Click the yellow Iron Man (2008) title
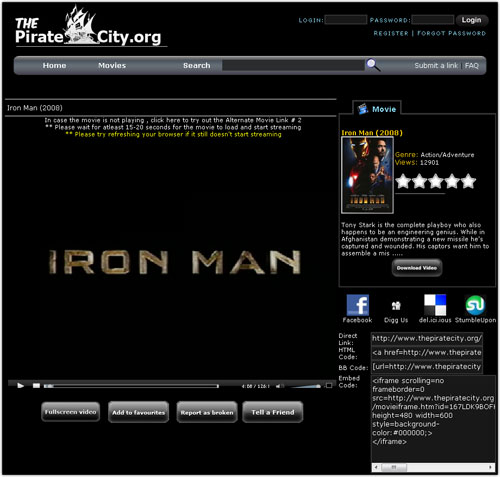Viewport: 500px width, 477px height. tap(372, 133)
